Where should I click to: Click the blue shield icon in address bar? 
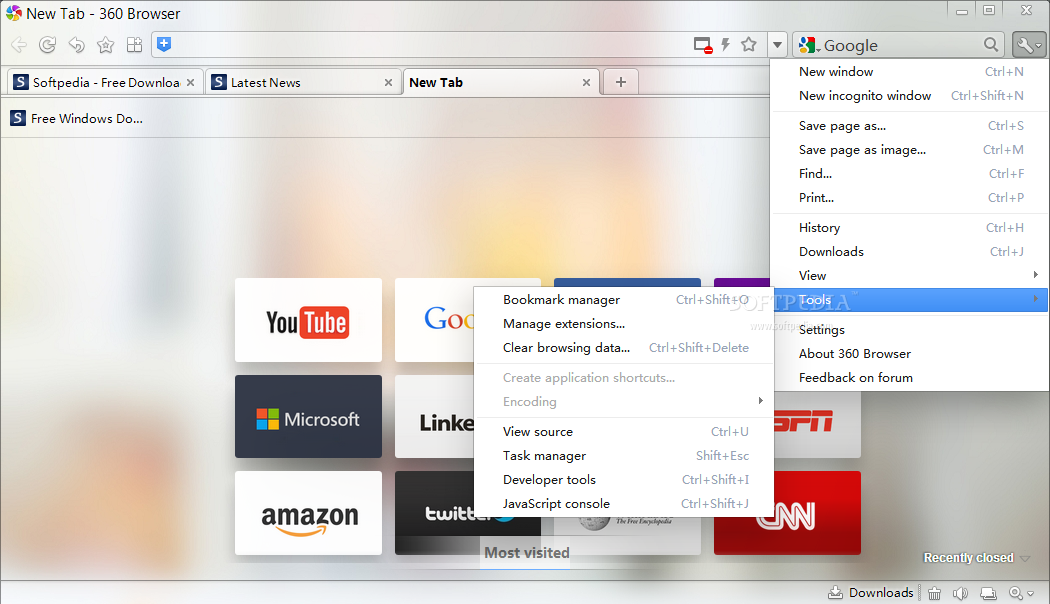click(164, 44)
